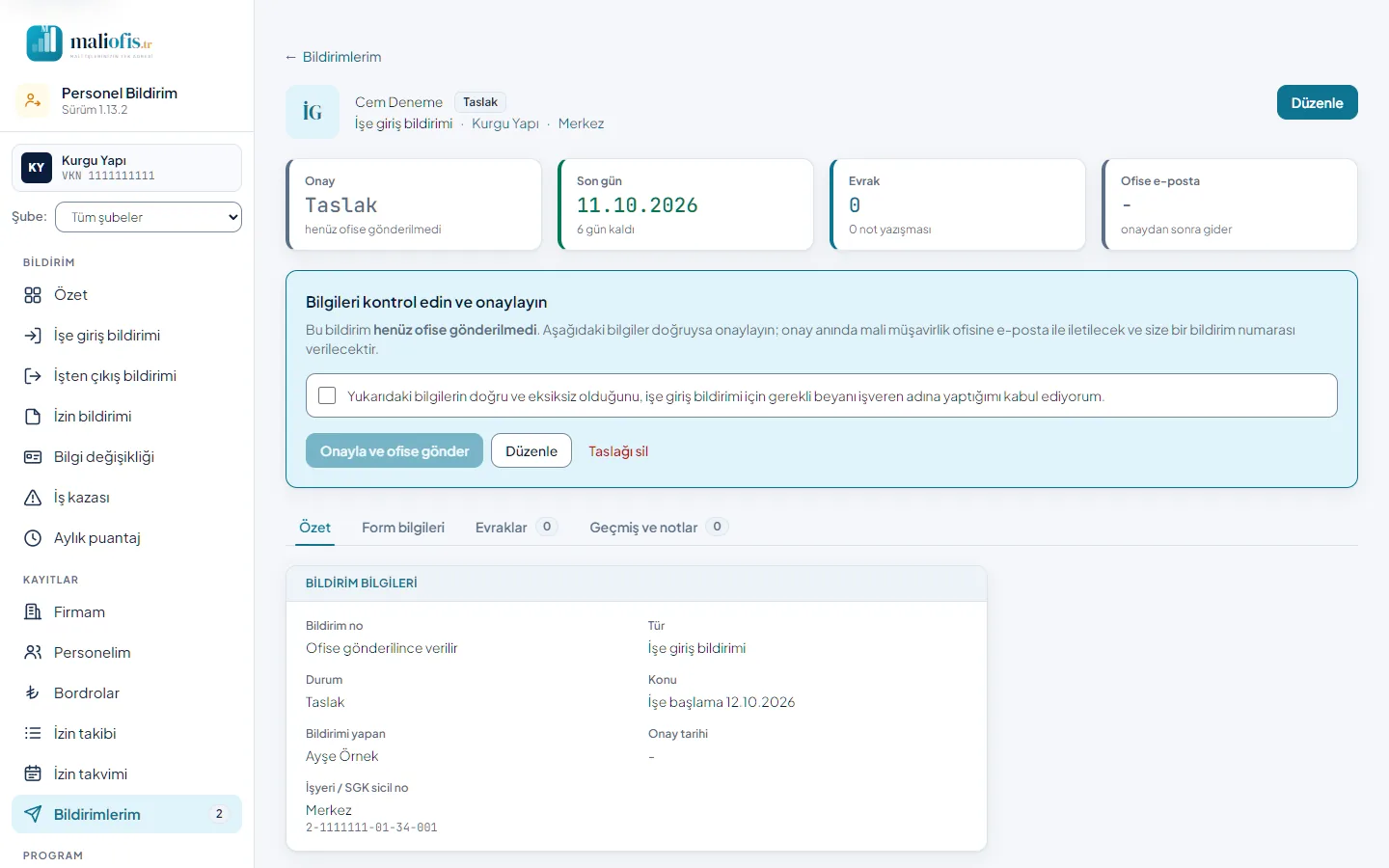Open the Özet dashboard icon in sidebar

coord(33,295)
